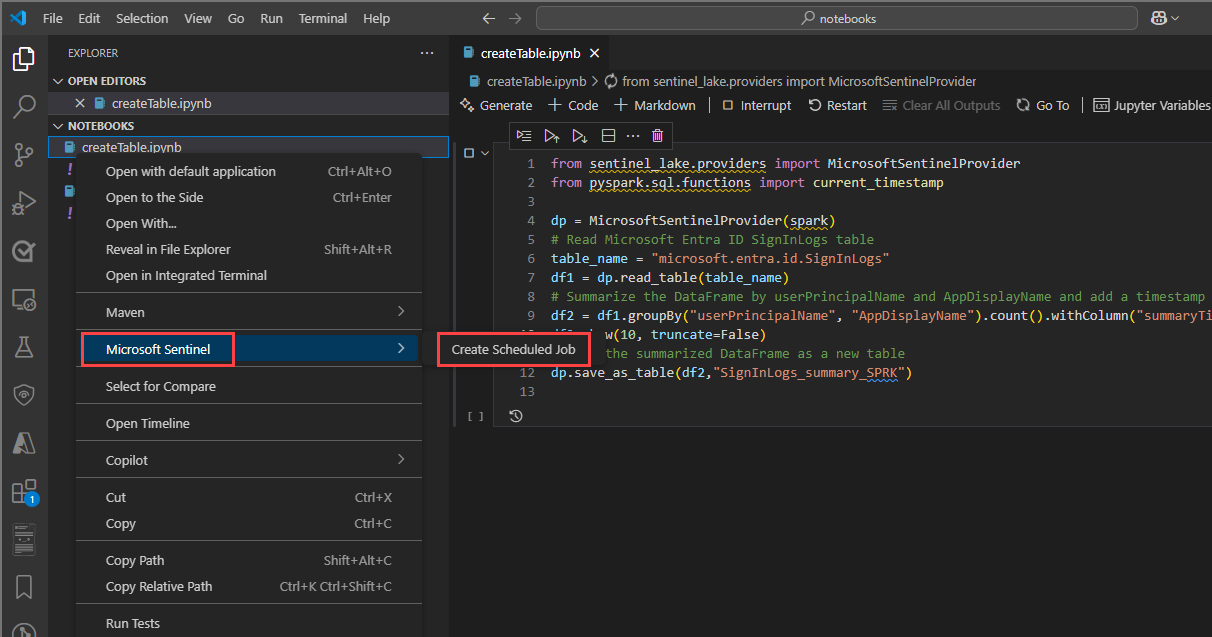
Task: Choose Copy Relative Path
Action: tap(249, 586)
